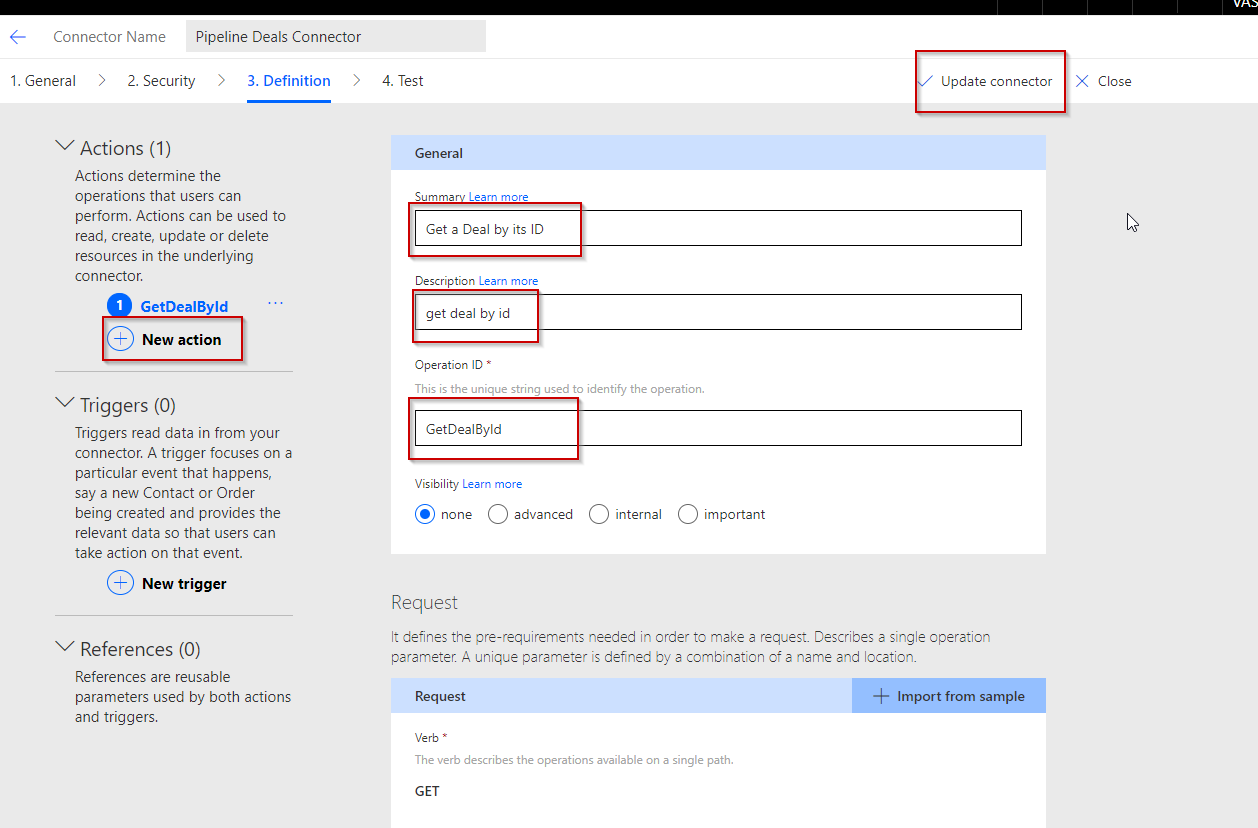Viewport: 1258px width, 828px height.
Task: Switch to the 4. Test tab
Action: click(402, 81)
